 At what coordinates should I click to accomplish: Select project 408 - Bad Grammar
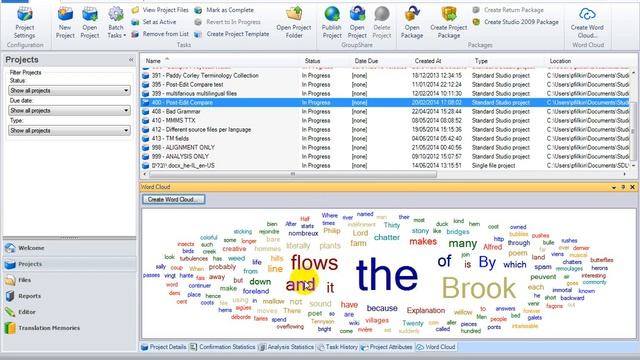386,111
